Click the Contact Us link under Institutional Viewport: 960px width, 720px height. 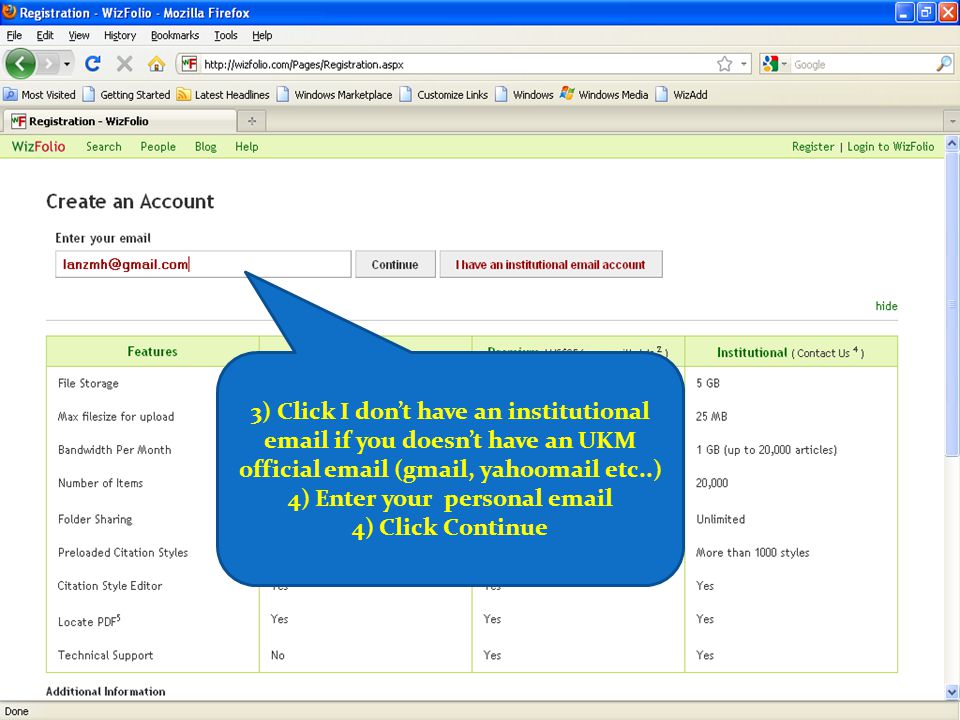(823, 353)
